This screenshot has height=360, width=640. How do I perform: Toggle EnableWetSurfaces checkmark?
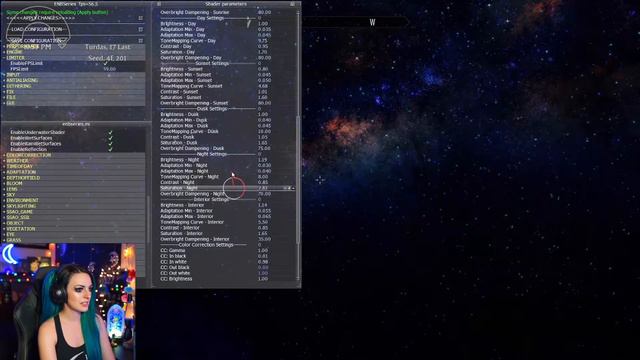pos(110,138)
